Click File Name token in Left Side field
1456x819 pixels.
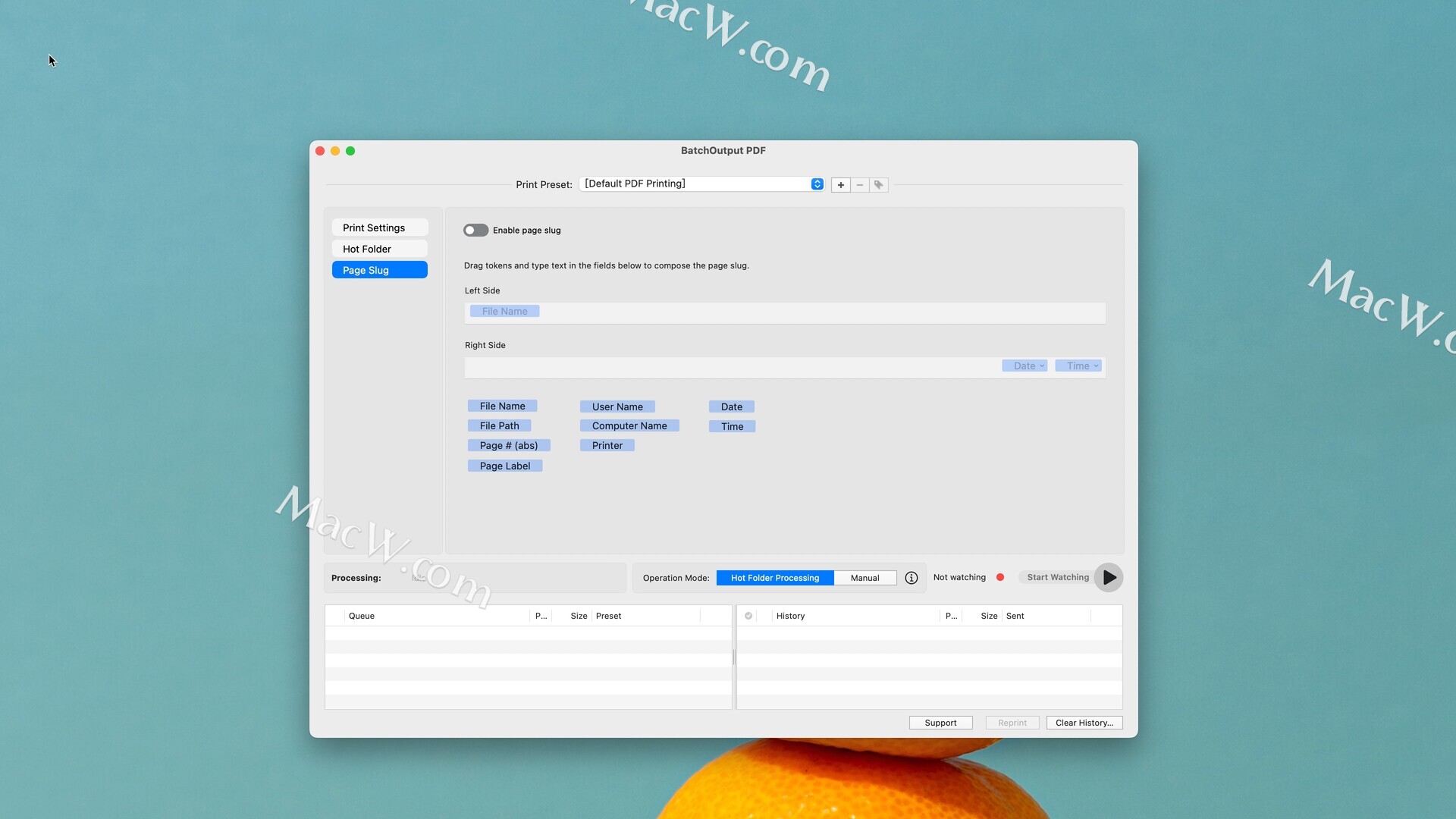point(504,312)
